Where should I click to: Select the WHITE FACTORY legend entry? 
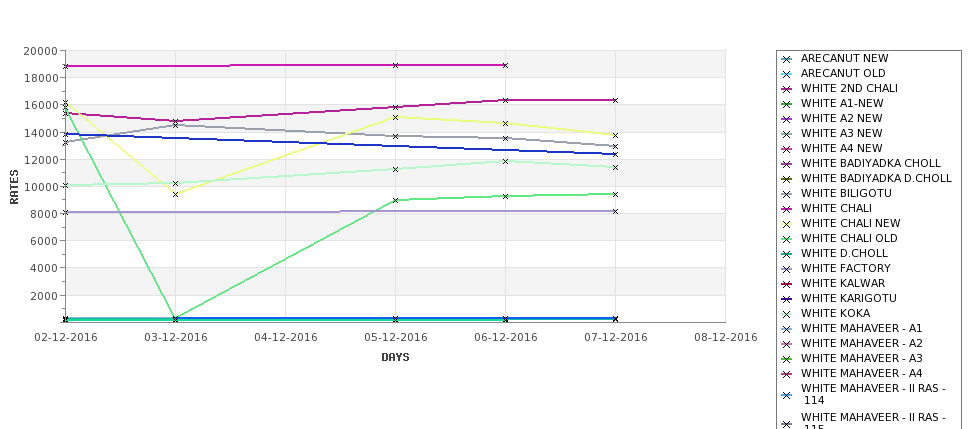(x=846, y=269)
